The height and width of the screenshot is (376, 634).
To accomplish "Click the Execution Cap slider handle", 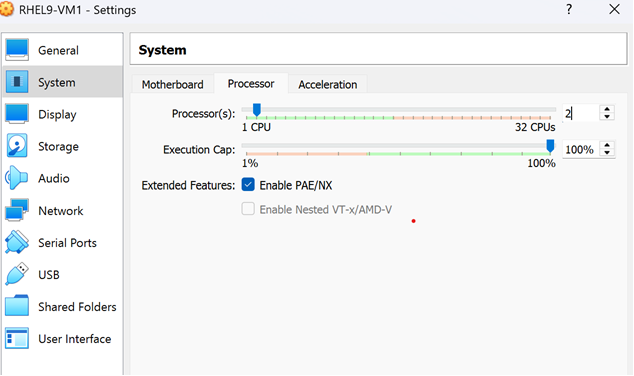I will click(550, 146).
